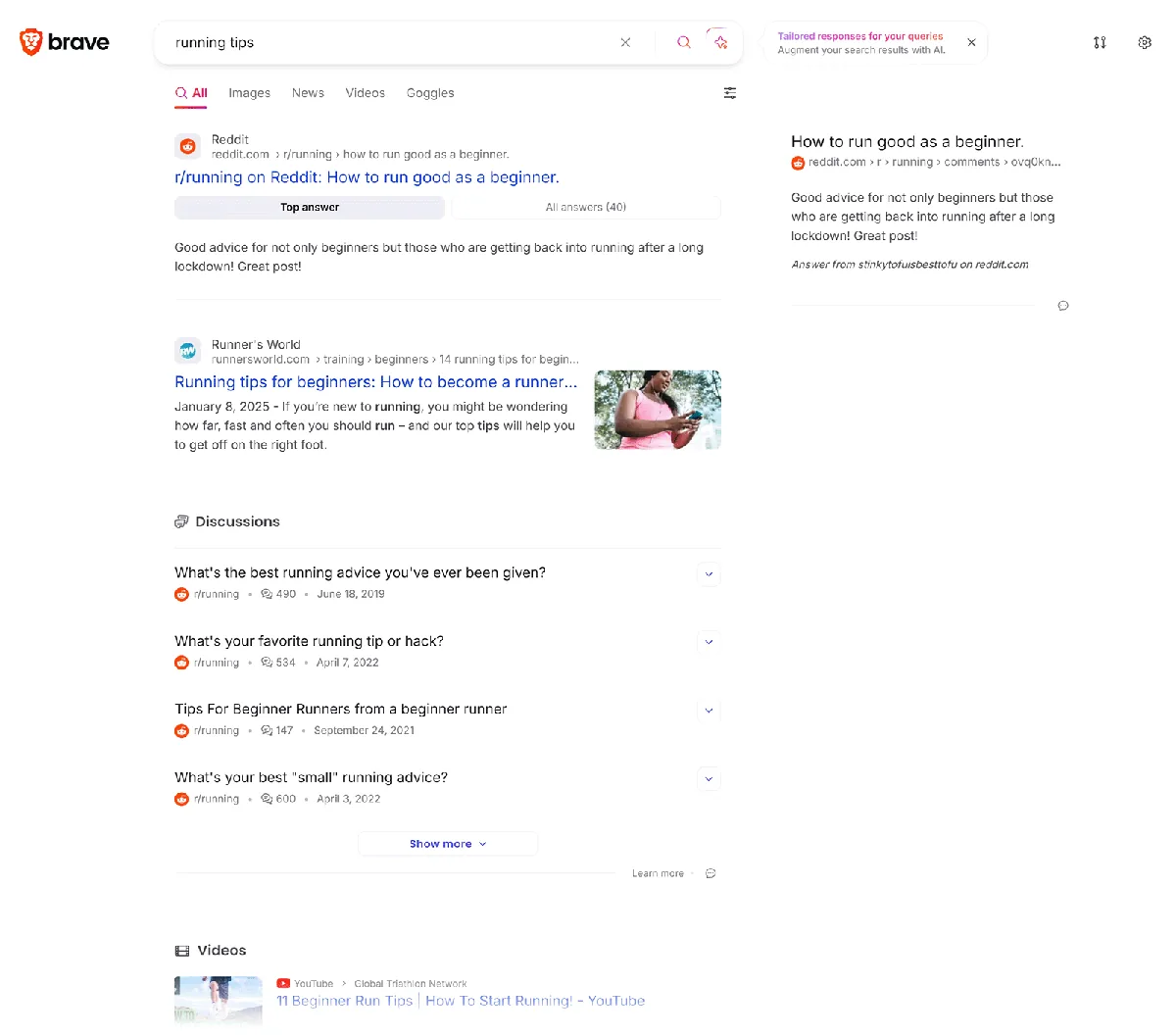The image size is (1176, 1036).
Task: Switch to News tab
Action: [308, 93]
